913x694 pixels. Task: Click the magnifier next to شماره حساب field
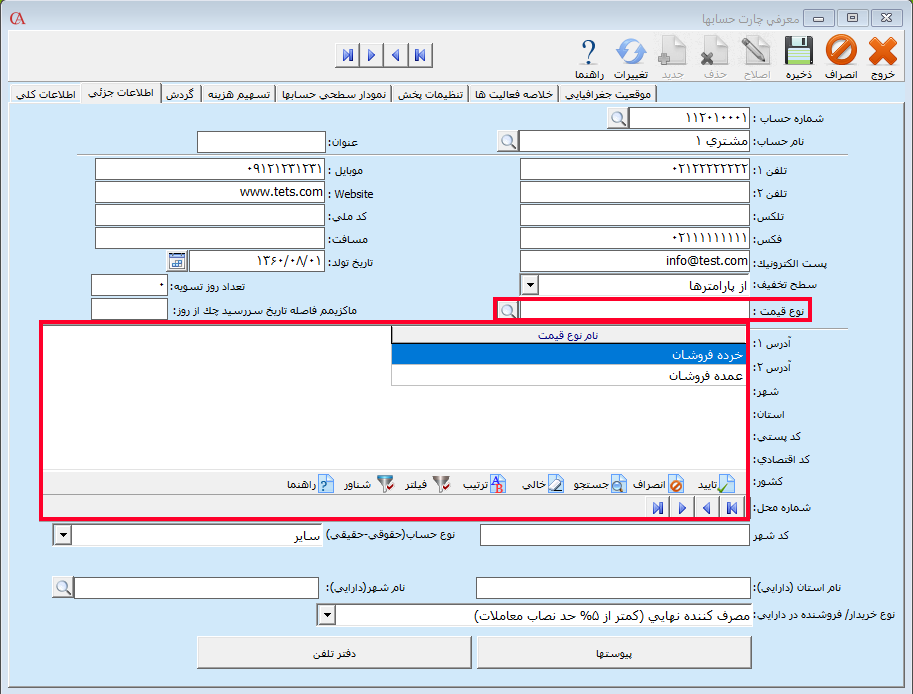tap(618, 117)
